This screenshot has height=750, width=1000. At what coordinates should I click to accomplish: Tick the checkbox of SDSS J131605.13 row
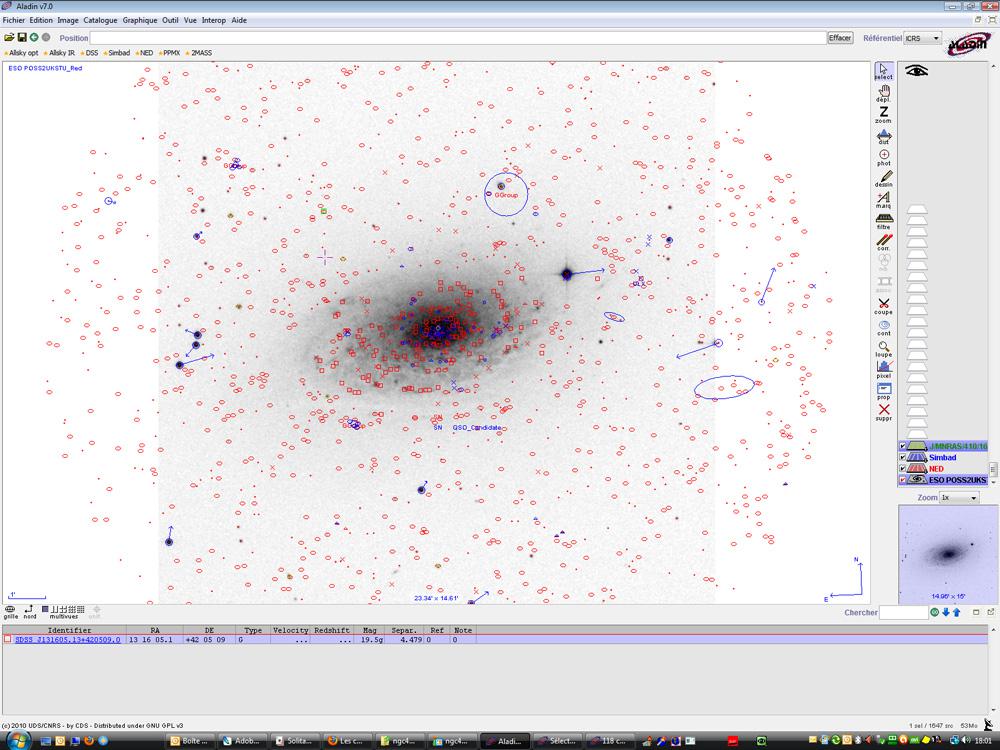coord(8,639)
